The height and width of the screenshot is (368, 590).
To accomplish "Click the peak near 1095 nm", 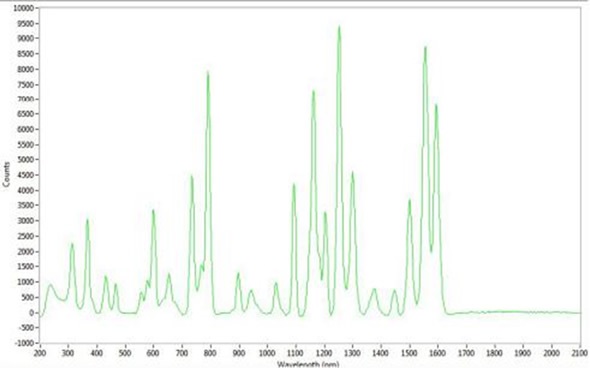I will 294,185.
